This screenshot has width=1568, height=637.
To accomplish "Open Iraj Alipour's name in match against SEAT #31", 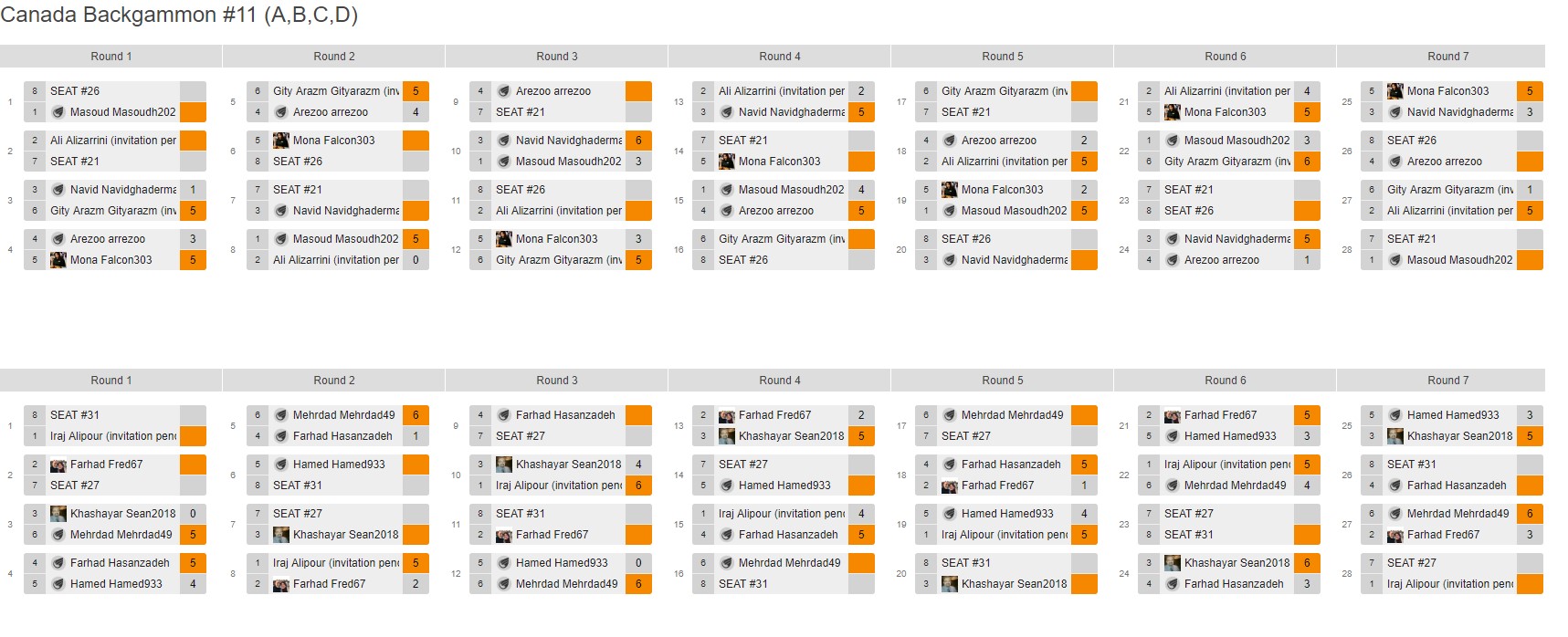I will click(x=113, y=436).
